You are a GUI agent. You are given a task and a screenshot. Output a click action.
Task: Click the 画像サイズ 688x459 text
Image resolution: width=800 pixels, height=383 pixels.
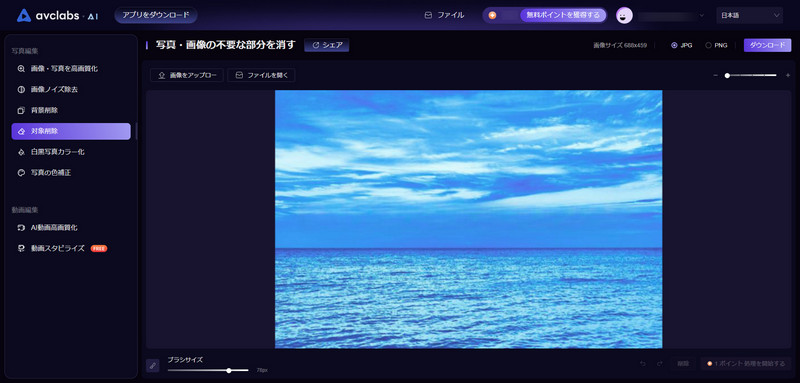tap(620, 45)
